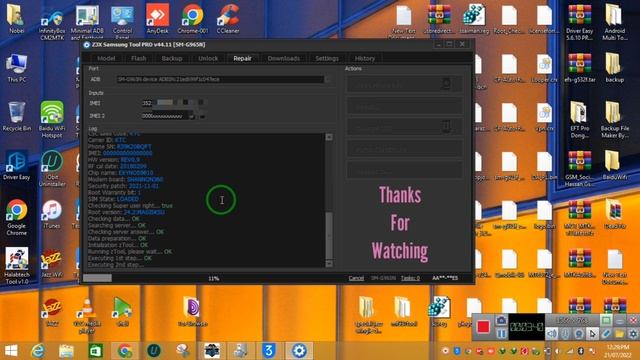This screenshot has height=360, width=640.
Task: Click recorder camera snapshot icon
Action: tap(502, 320)
